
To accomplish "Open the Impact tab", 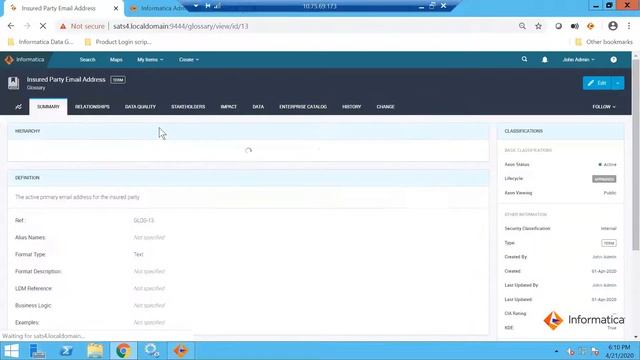I will [229, 107].
